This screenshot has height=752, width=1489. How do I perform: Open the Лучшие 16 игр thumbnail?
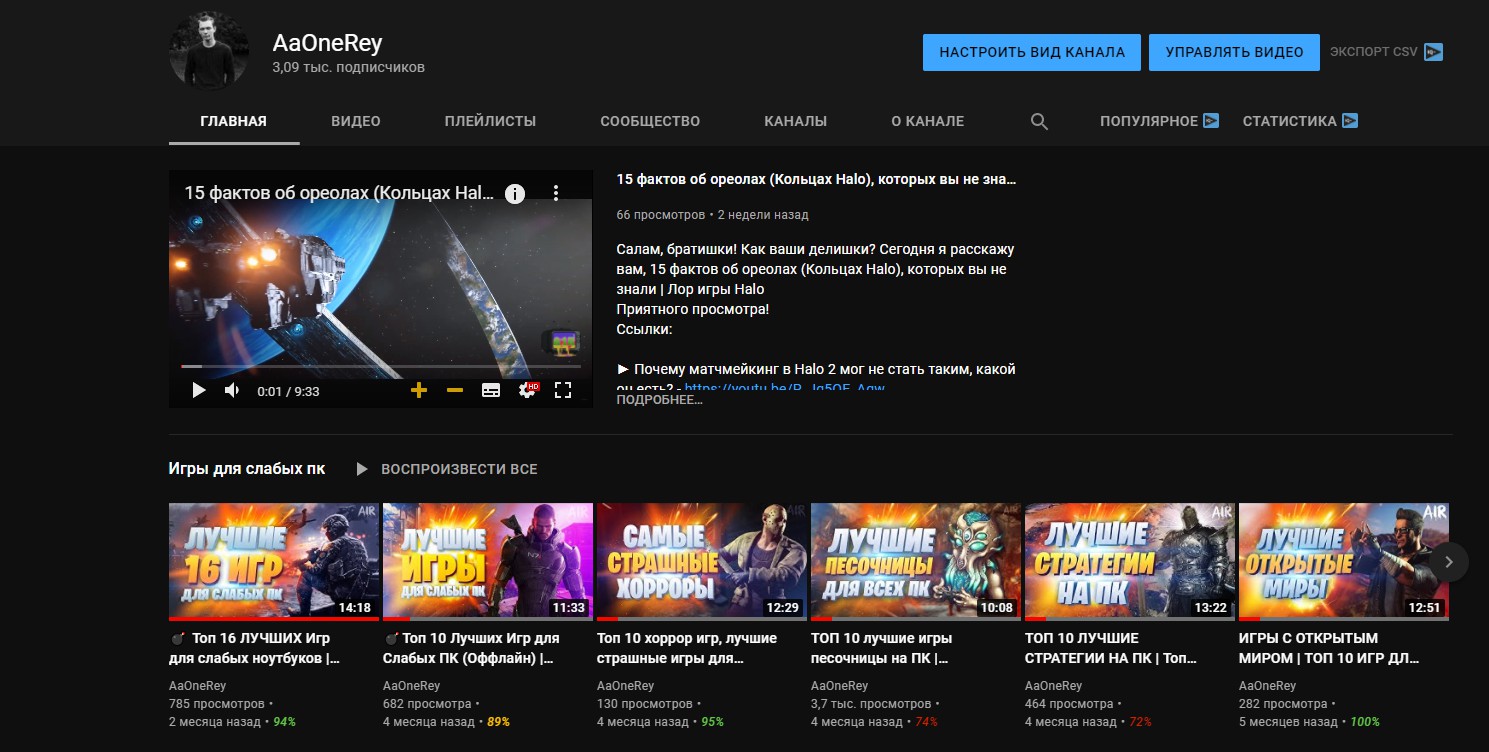[274, 561]
